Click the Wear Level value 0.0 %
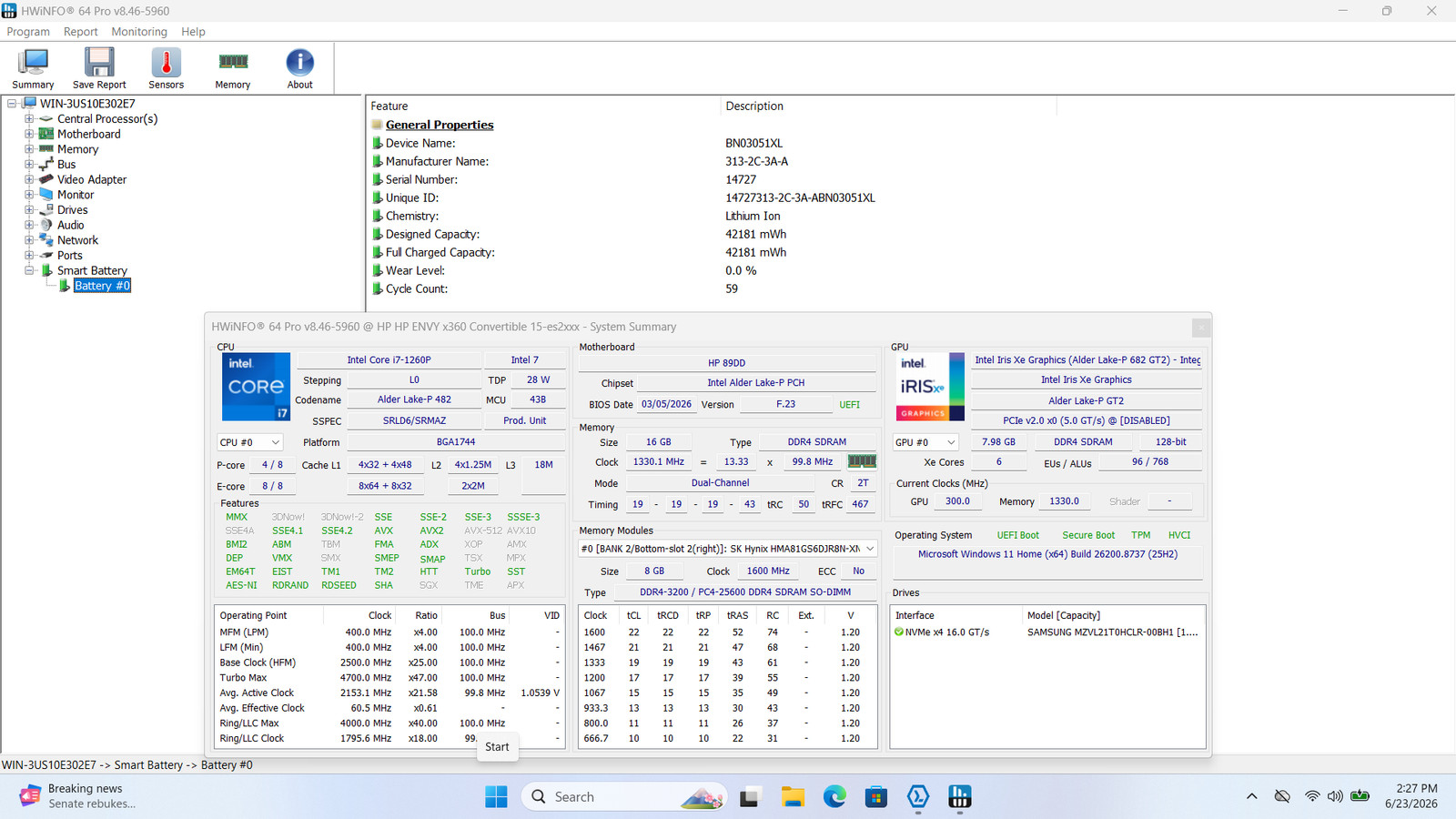Screen dimensions: 1456x819 pyautogui.click(x=741, y=270)
